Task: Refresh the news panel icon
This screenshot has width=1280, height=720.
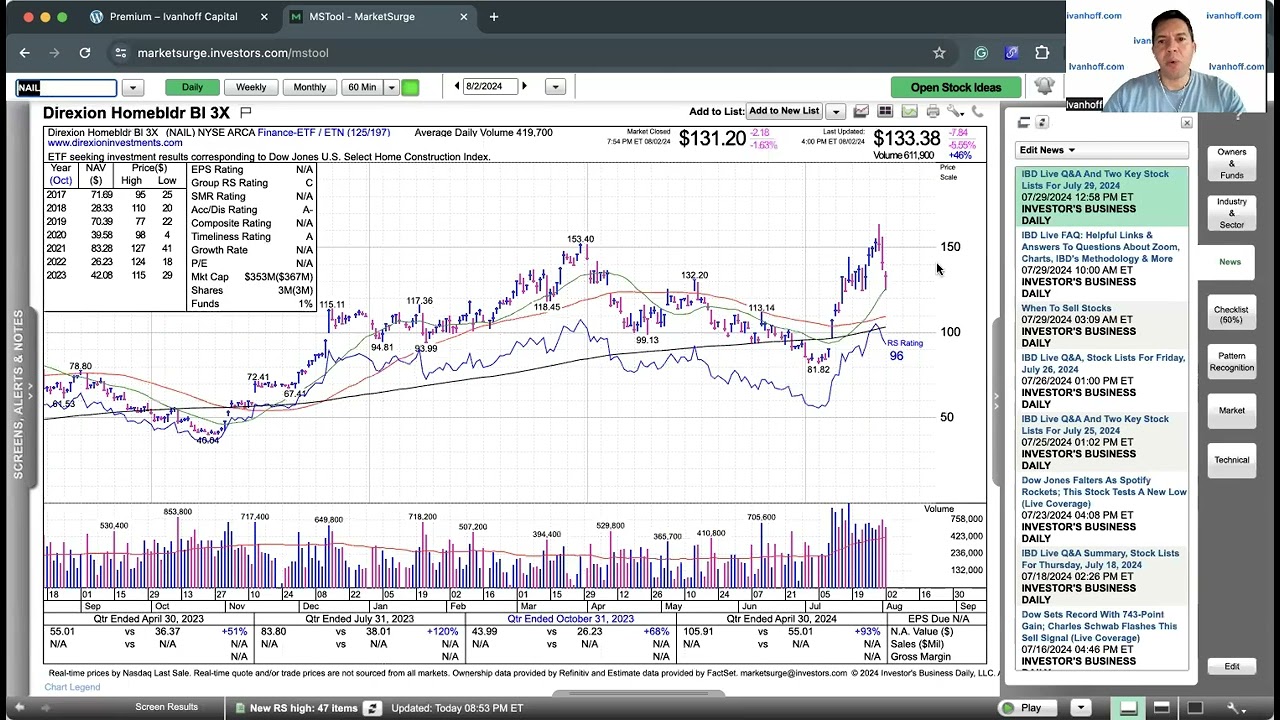Action: [x=1042, y=123]
